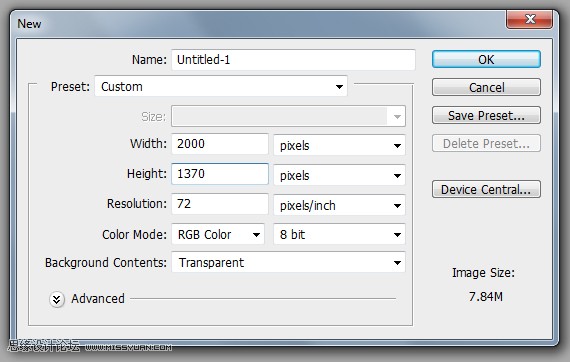
Task: Open the Resolution units pixels/inch dropdown
Action: tap(340, 205)
